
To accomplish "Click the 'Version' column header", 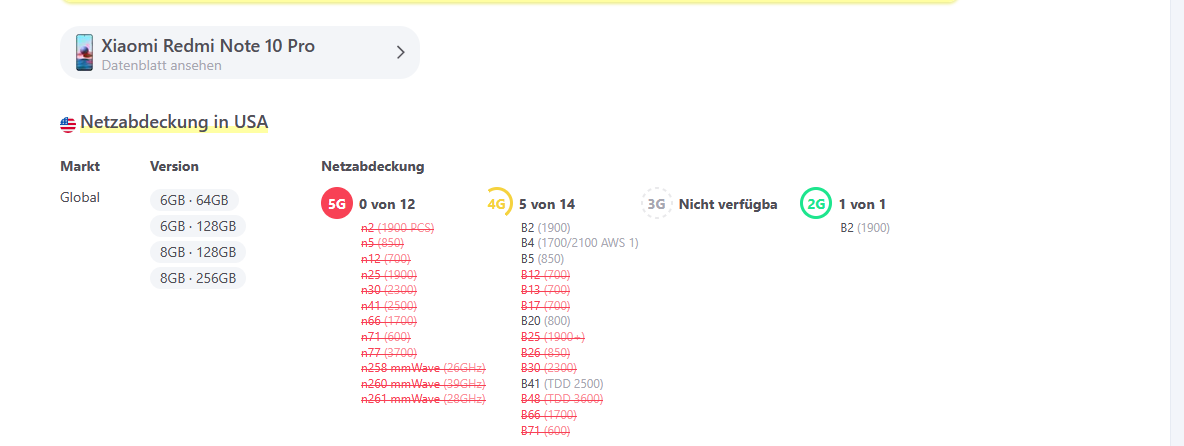I will 174,166.
